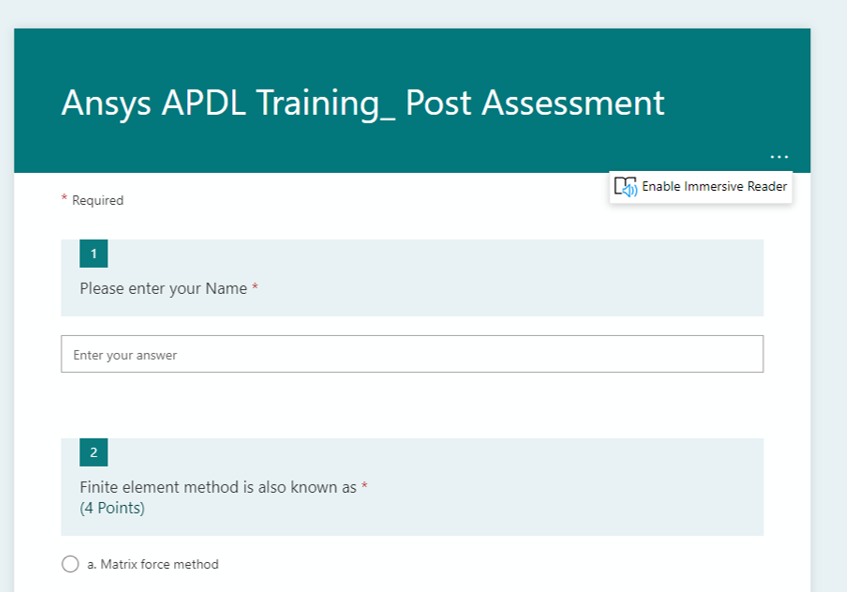The width and height of the screenshot is (847, 592).
Task: Click the Required note text
Action: [x=97, y=200]
